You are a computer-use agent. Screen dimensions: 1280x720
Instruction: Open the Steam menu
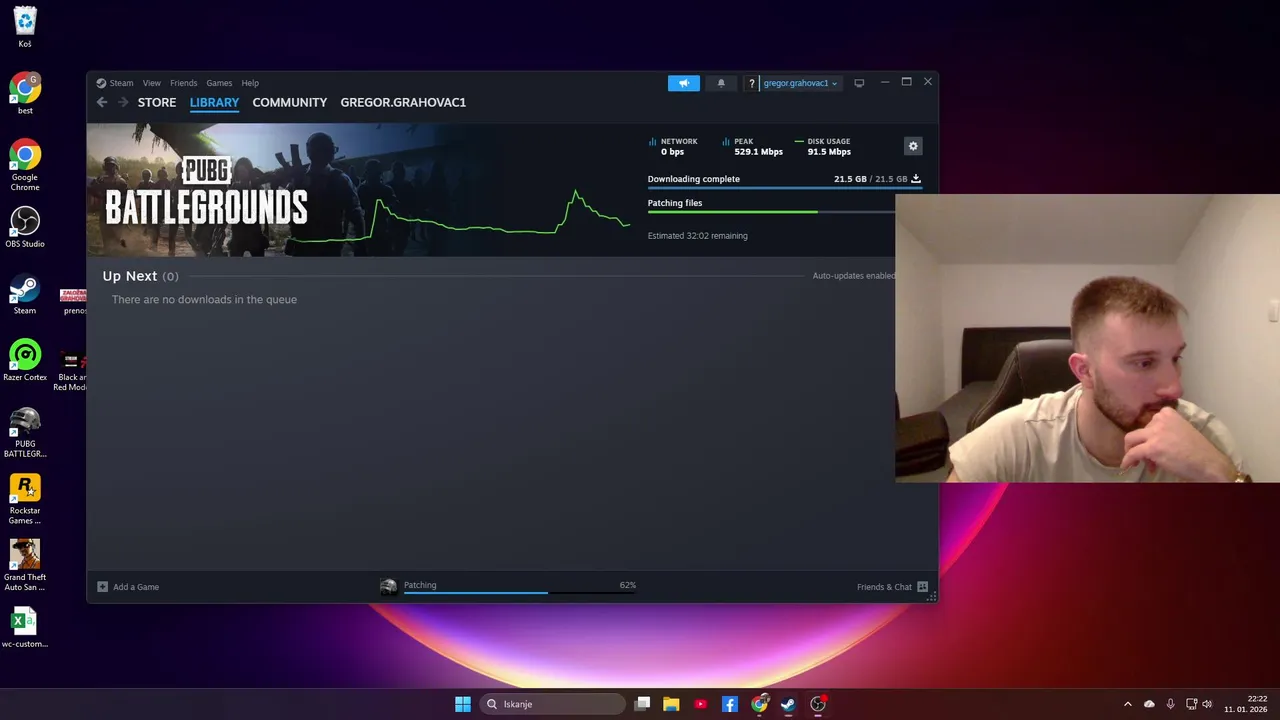pos(121,83)
